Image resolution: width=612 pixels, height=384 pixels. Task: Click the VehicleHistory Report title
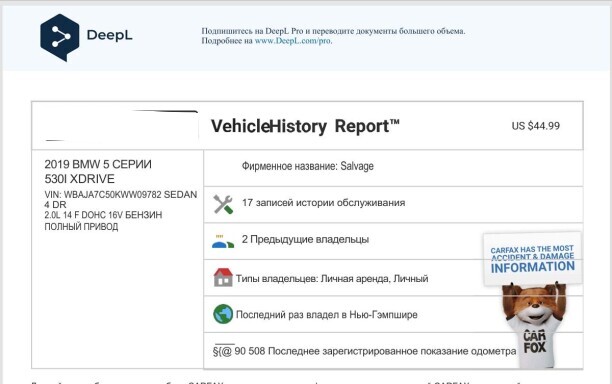305,126
